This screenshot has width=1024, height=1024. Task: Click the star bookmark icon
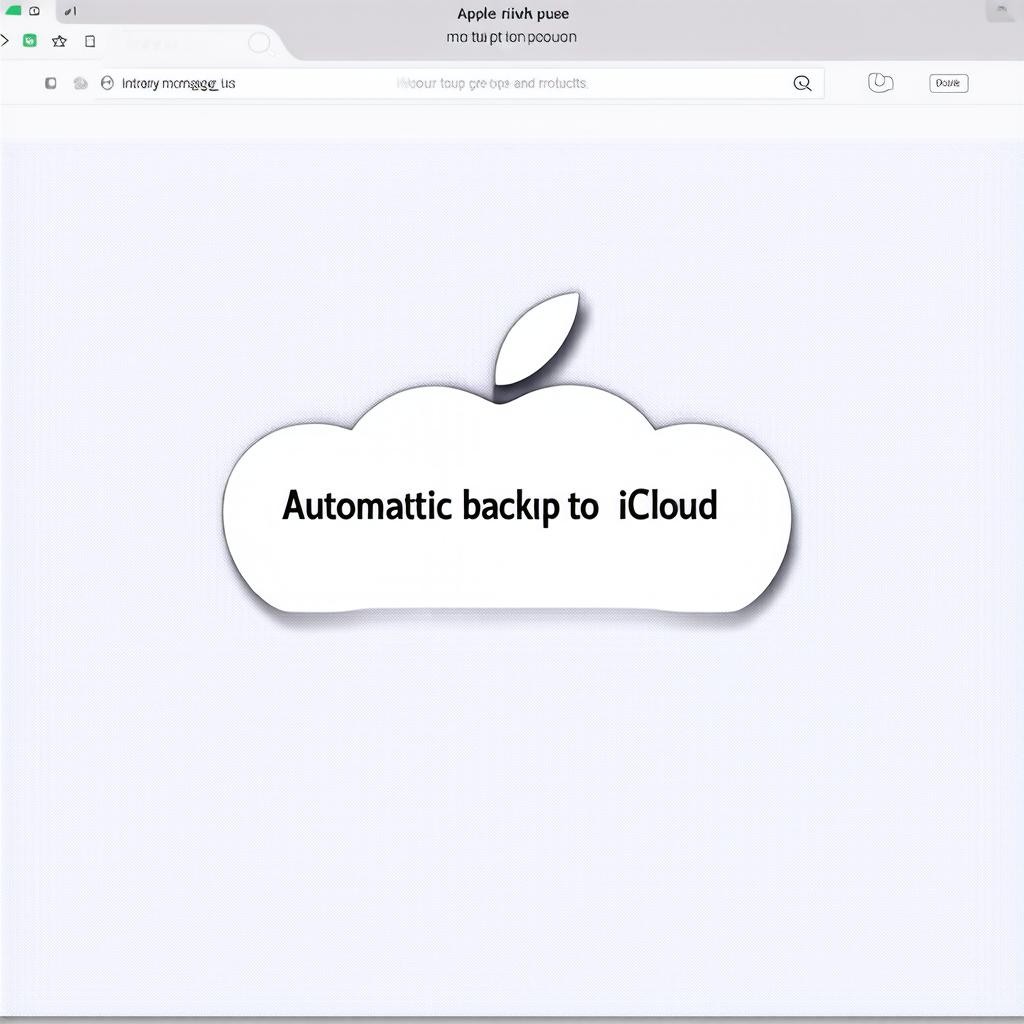click(59, 41)
